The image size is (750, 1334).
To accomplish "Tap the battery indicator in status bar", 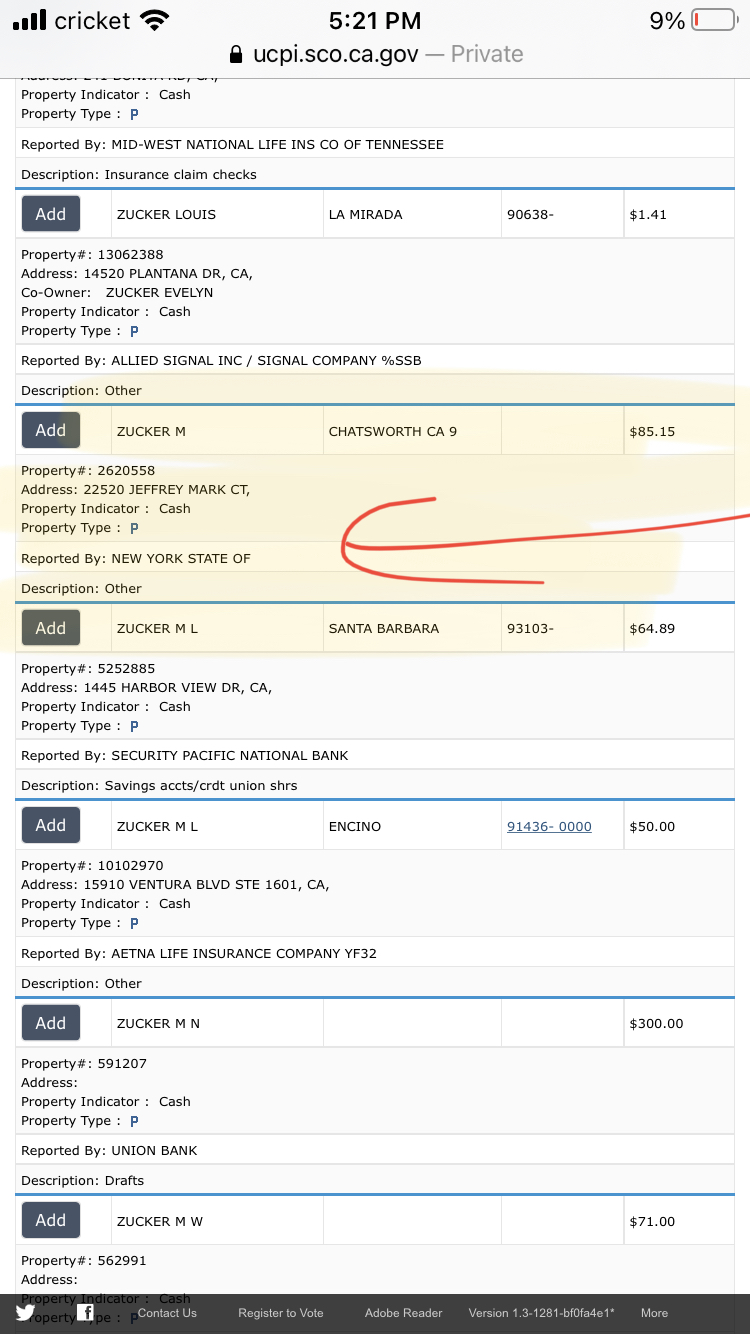I will (714, 20).
